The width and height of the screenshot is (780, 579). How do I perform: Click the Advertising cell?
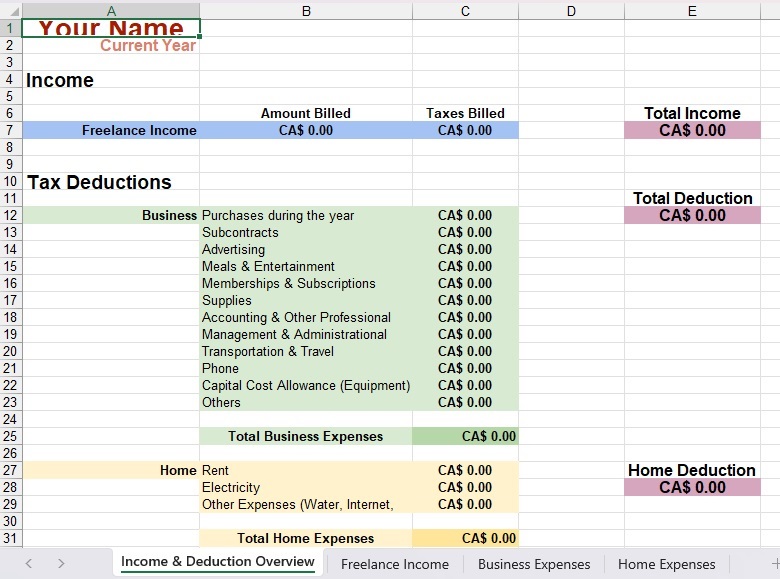point(306,249)
